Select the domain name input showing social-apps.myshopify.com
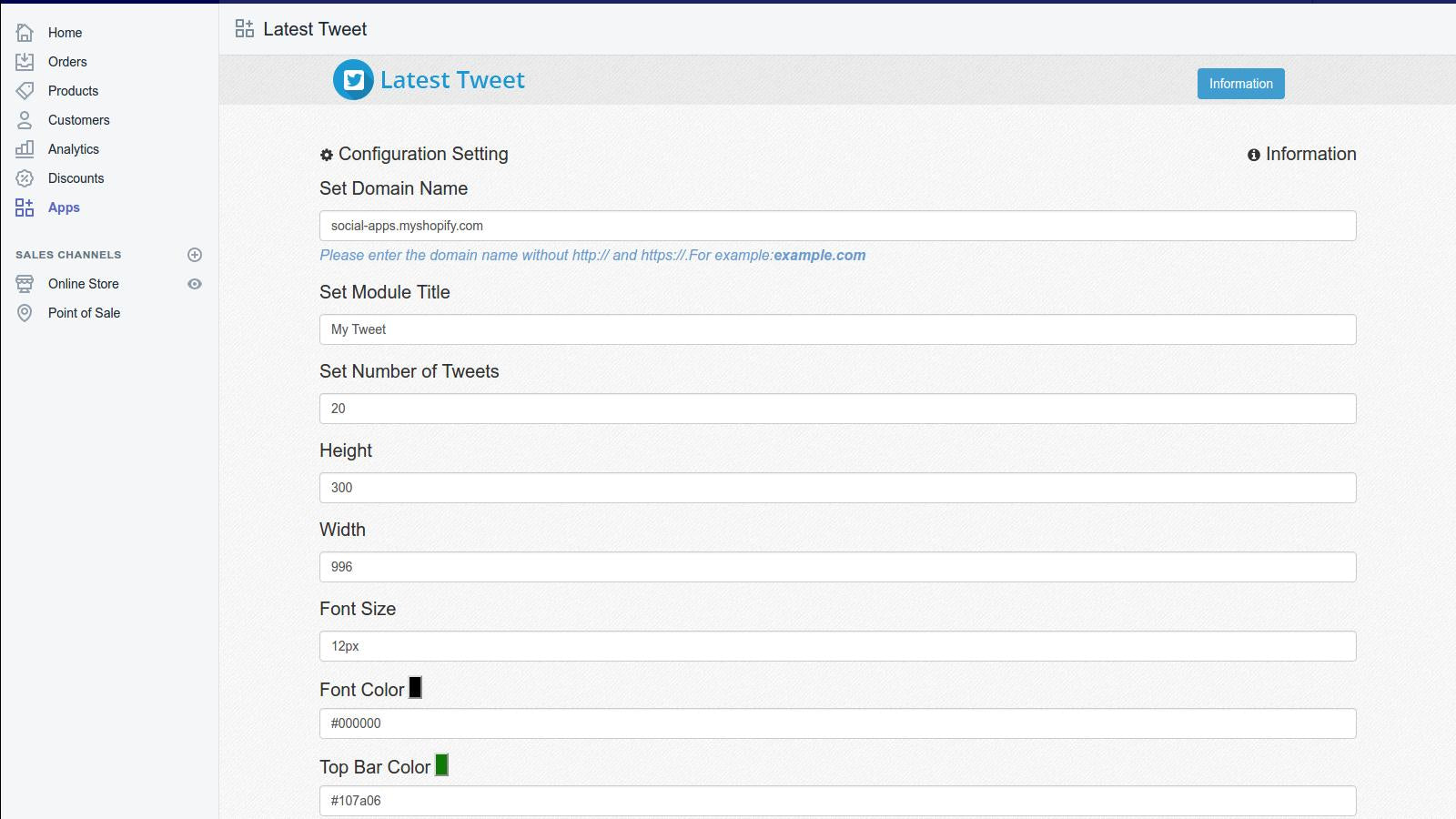The width and height of the screenshot is (1456, 819). pos(835,226)
